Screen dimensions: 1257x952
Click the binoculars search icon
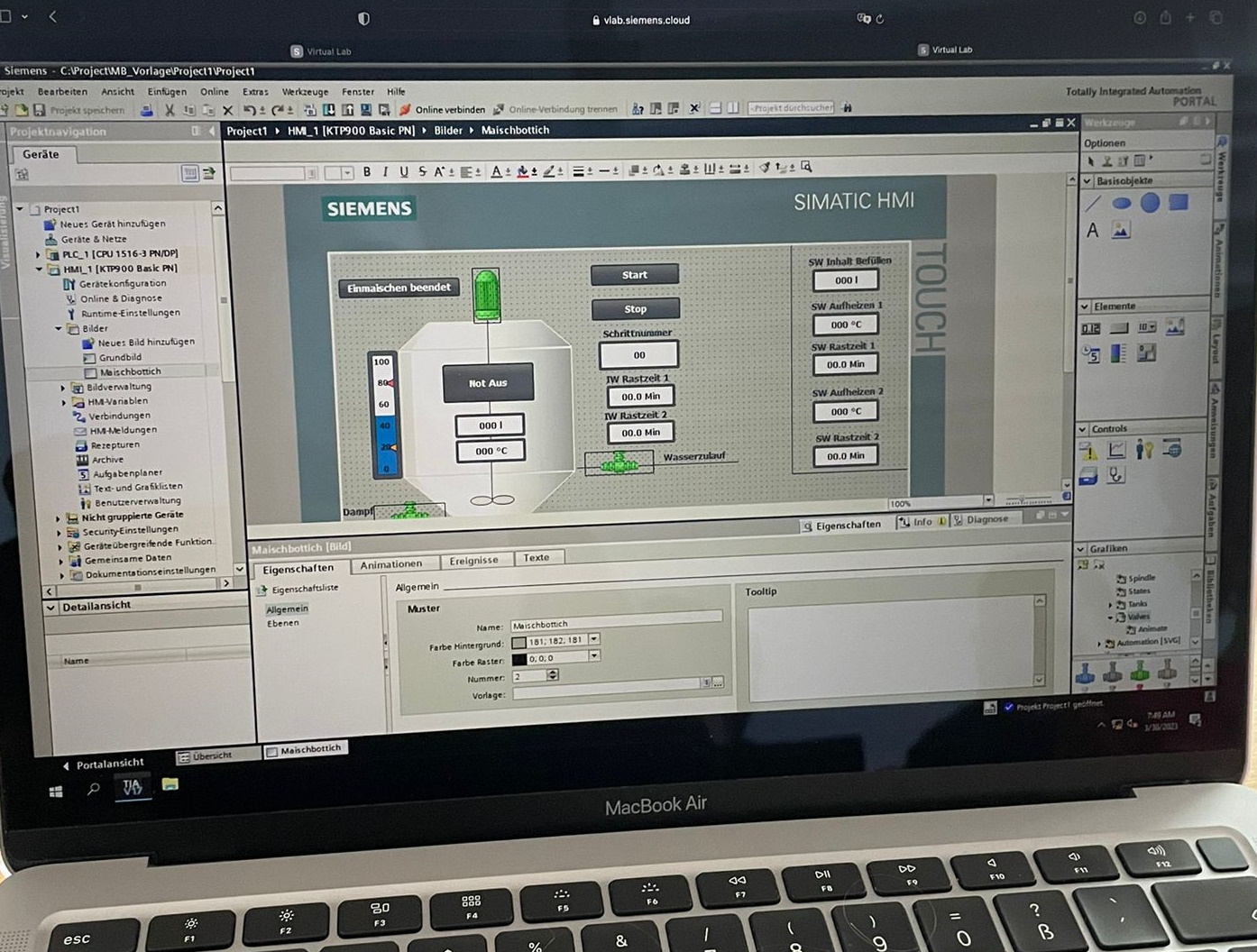pos(847,107)
